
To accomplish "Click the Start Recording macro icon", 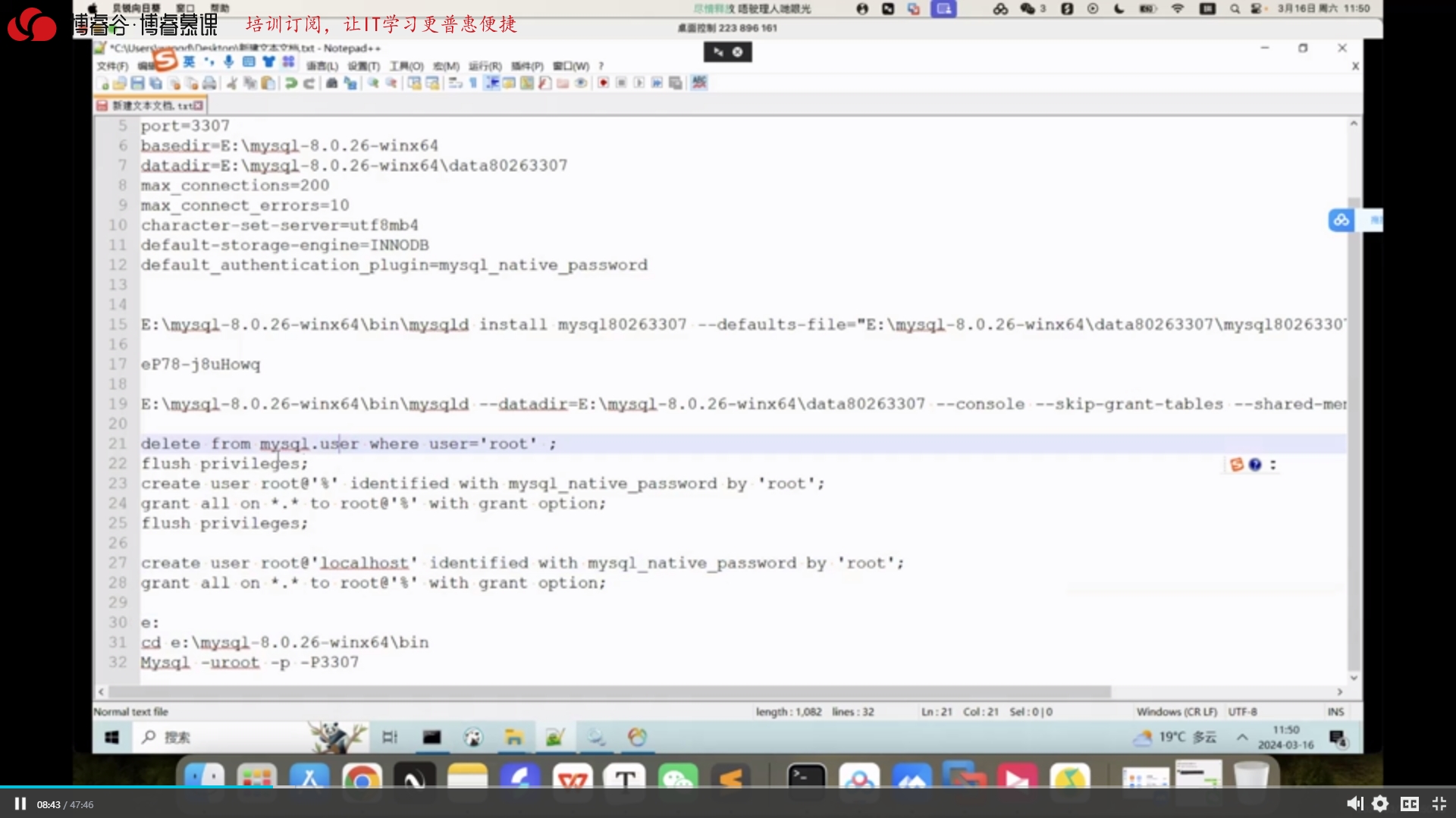I will (603, 83).
